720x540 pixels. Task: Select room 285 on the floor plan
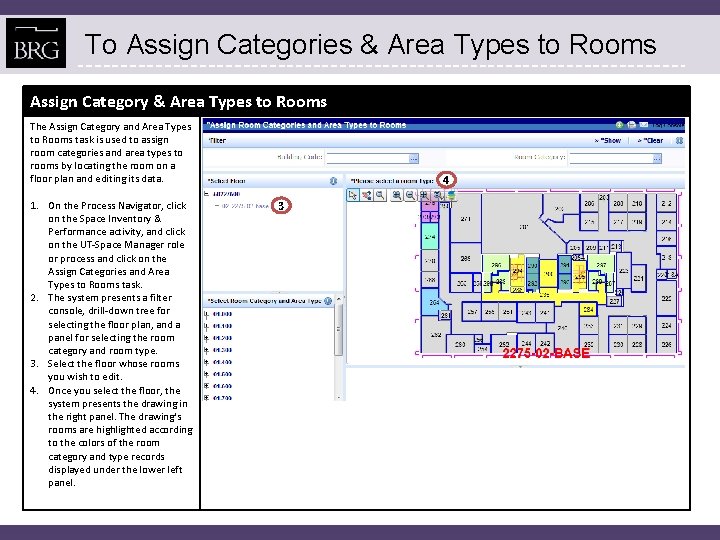click(x=466, y=258)
